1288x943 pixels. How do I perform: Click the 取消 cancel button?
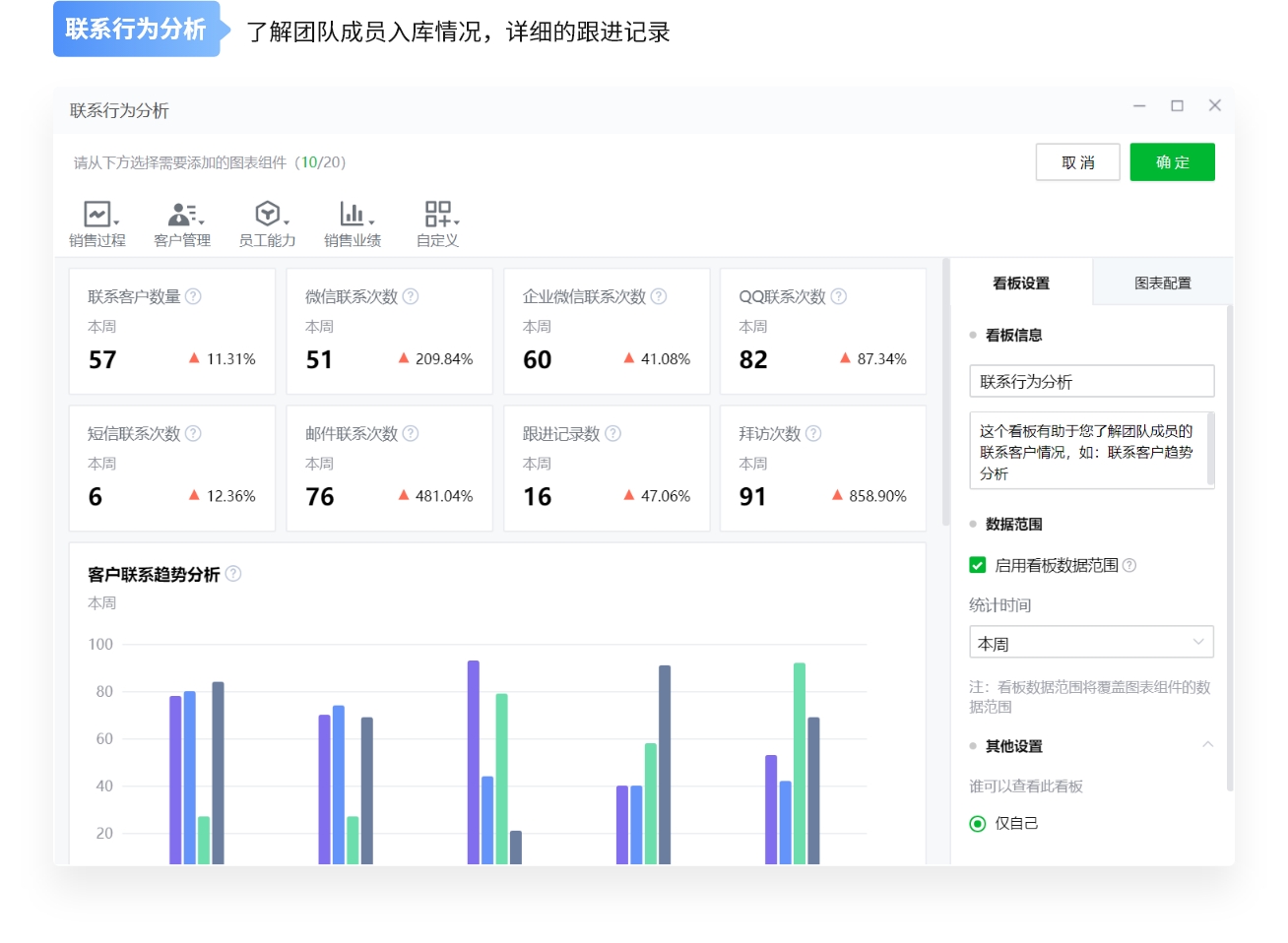click(1077, 161)
